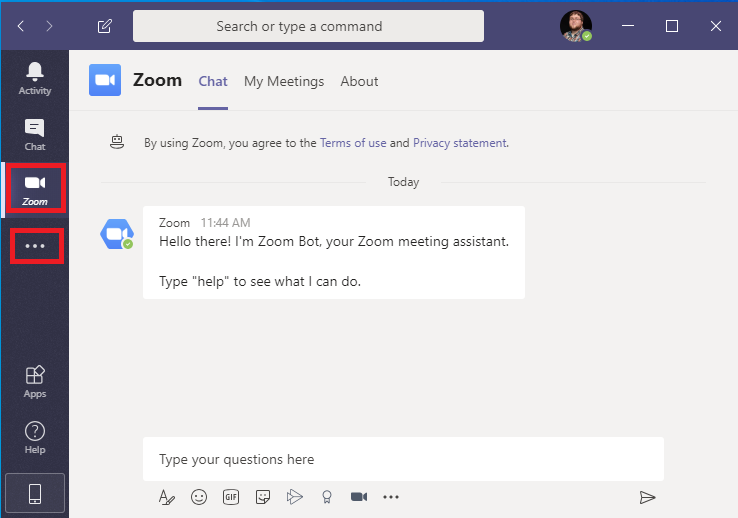Open the Format text options icon
738x518 pixels.
167,497
